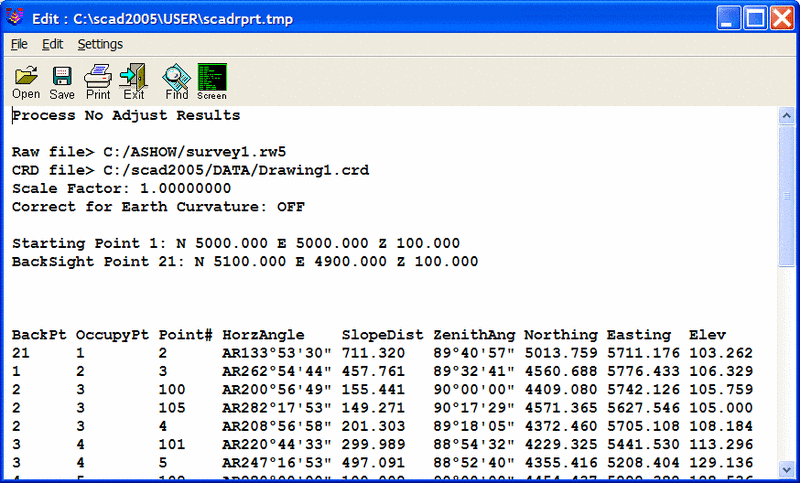Launch Find with the magnifier icon
This screenshot has width=800, height=483.
(x=176, y=80)
